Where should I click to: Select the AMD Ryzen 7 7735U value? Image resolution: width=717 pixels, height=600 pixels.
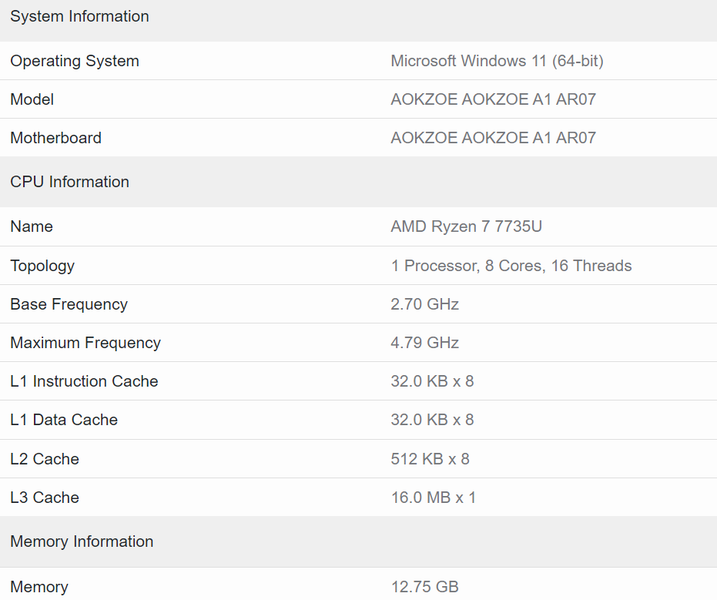pos(466,227)
